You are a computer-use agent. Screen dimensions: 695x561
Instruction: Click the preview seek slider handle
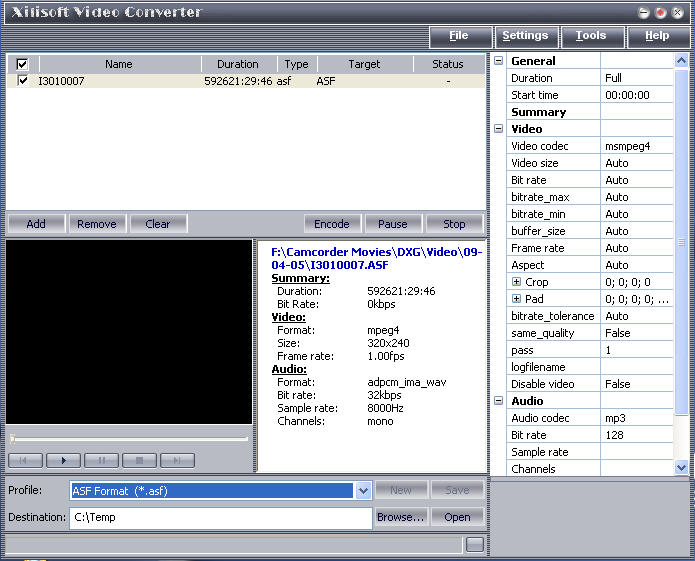click(x=13, y=439)
